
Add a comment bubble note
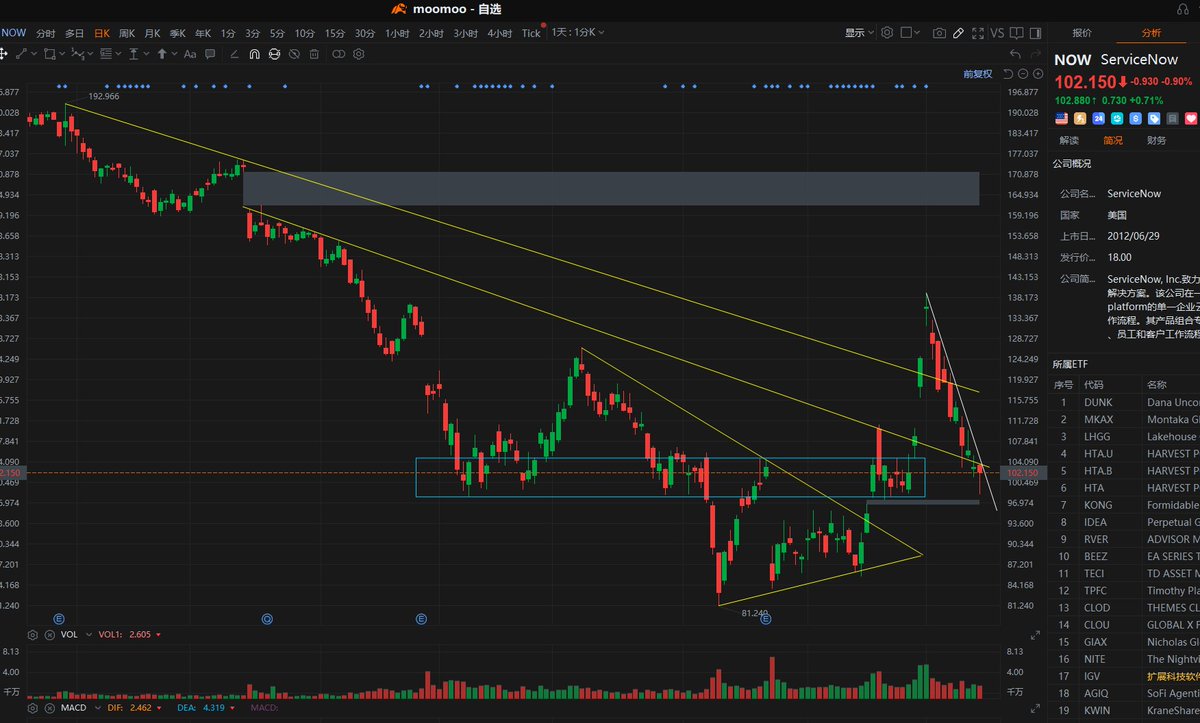210,52
